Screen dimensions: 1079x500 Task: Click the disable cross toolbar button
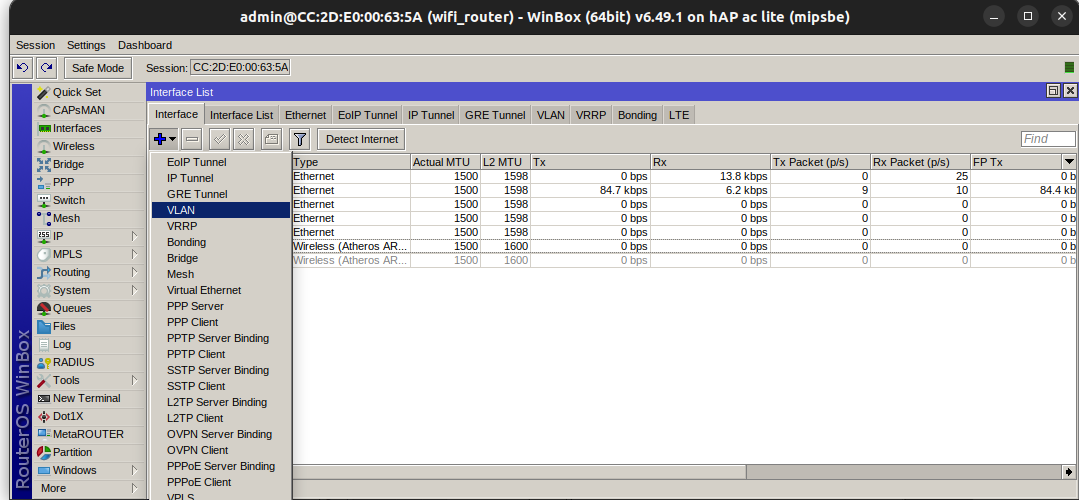(243, 139)
